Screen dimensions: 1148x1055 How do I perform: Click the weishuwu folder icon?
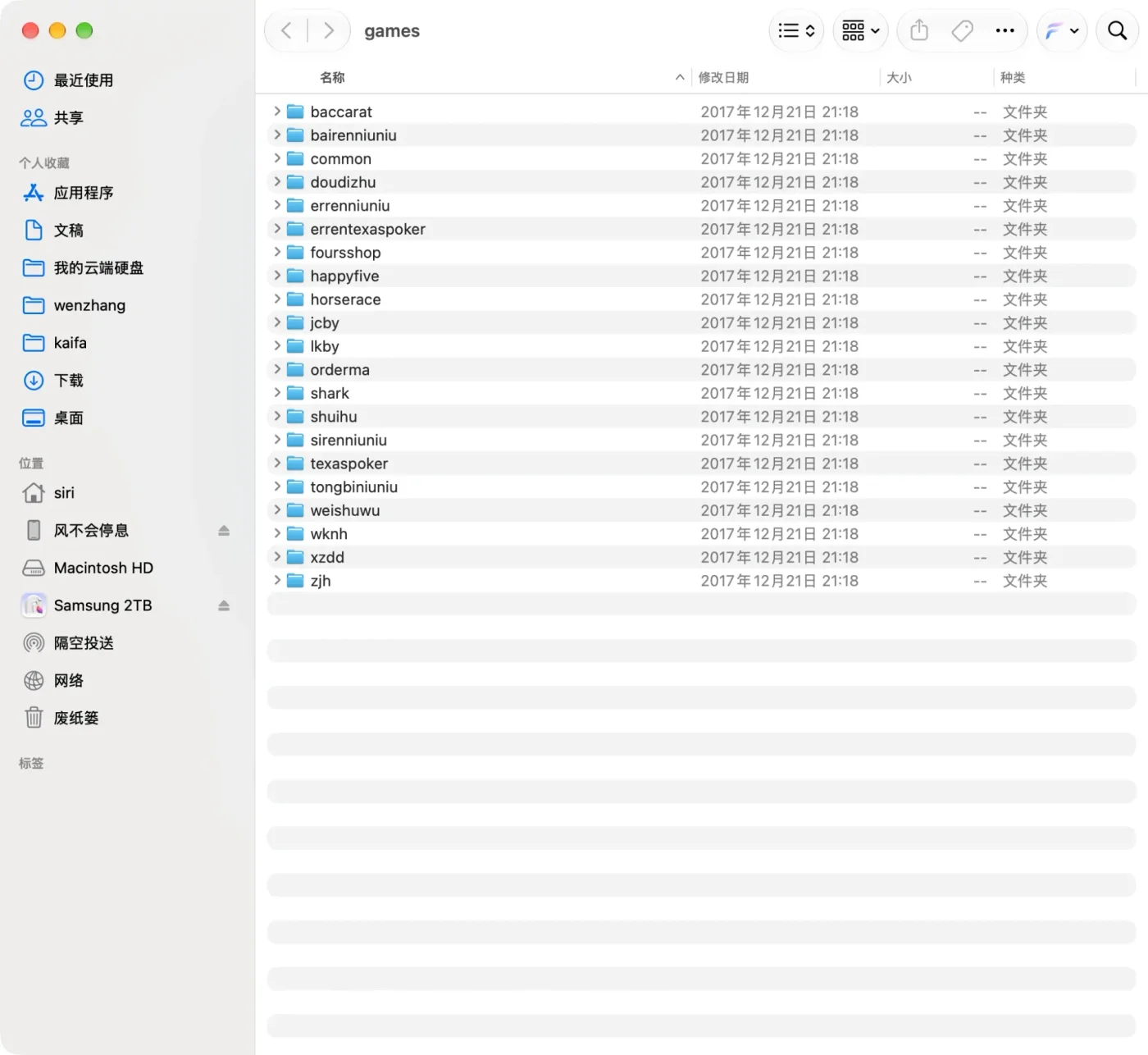(x=295, y=510)
